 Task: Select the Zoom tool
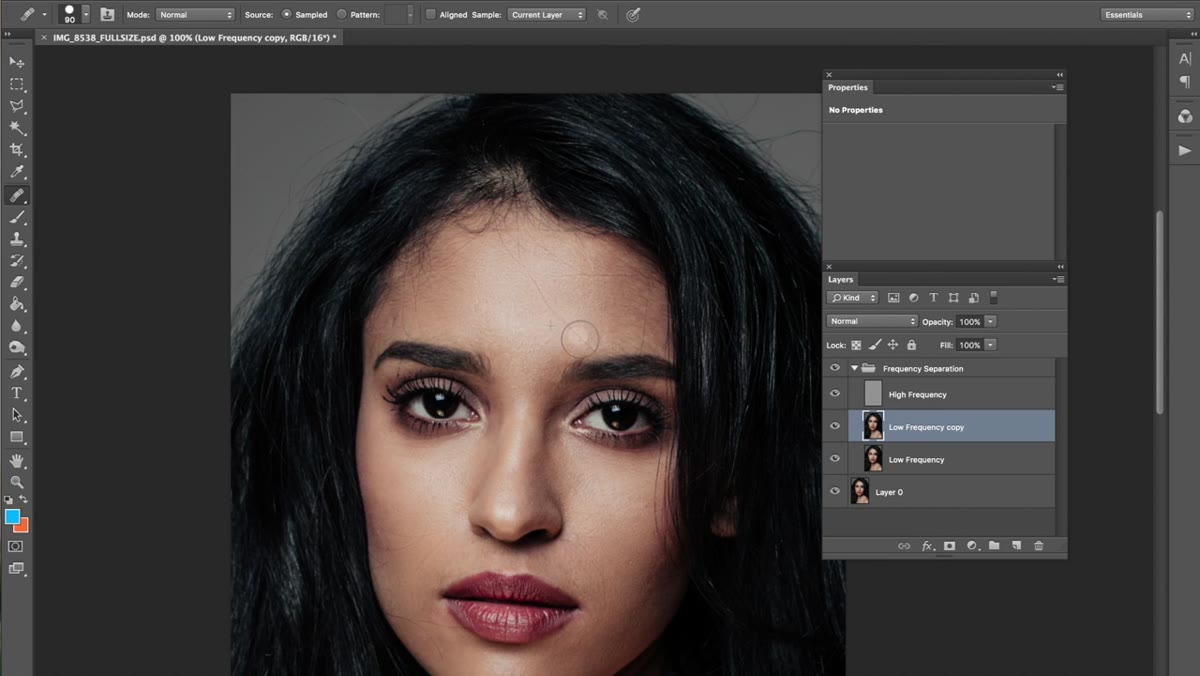pos(17,482)
